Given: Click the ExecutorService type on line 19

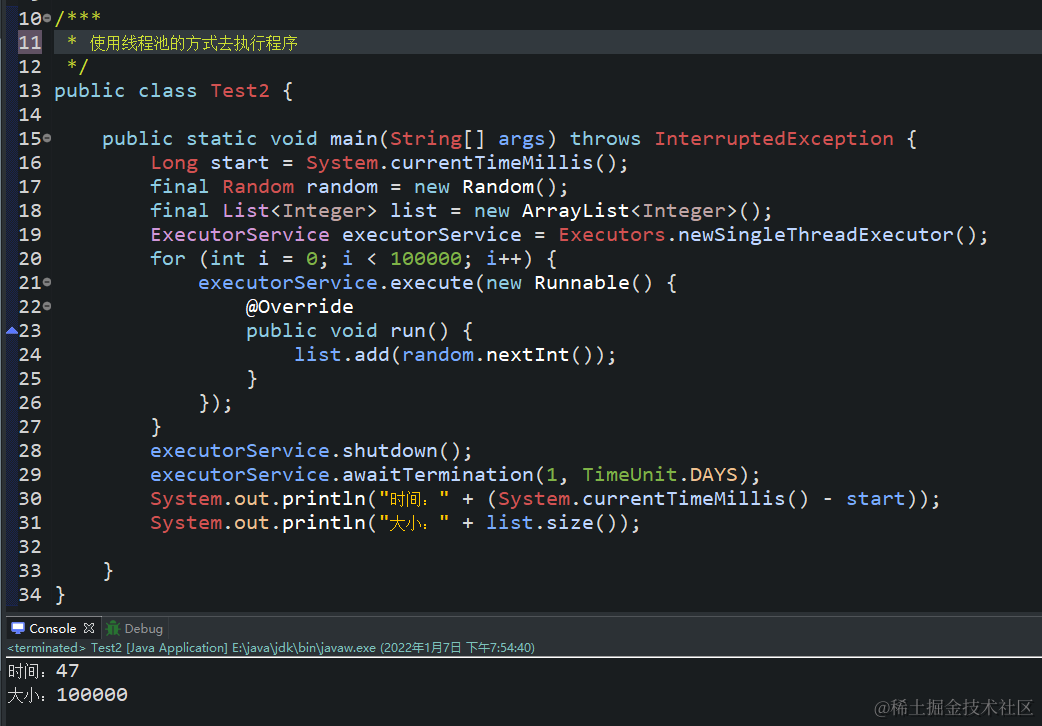Looking at the screenshot, I should click(240, 235).
